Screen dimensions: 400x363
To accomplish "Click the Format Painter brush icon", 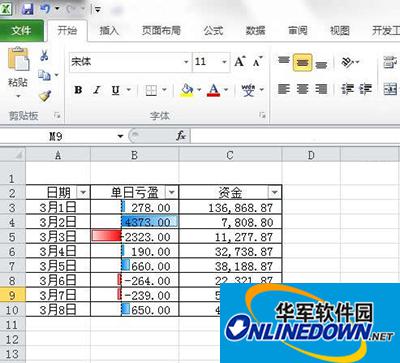I will click(44, 96).
